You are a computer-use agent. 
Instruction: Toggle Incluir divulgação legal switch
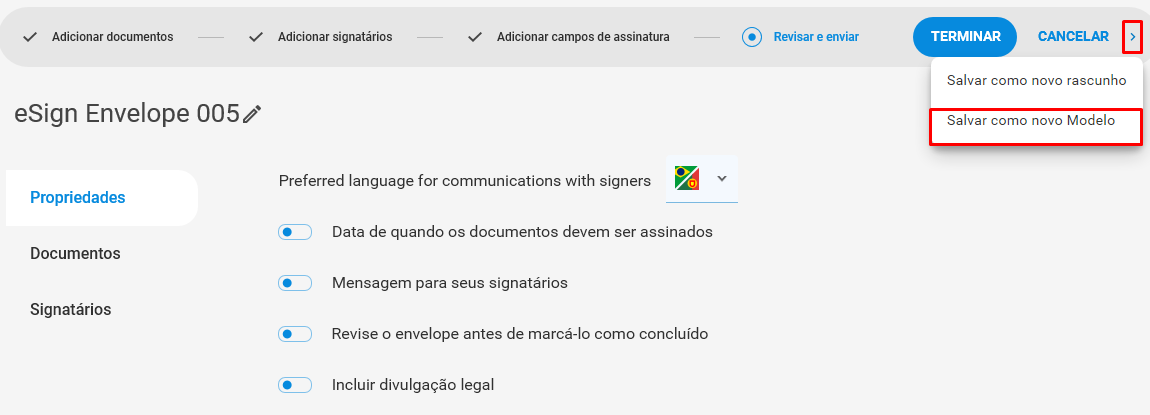(295, 385)
